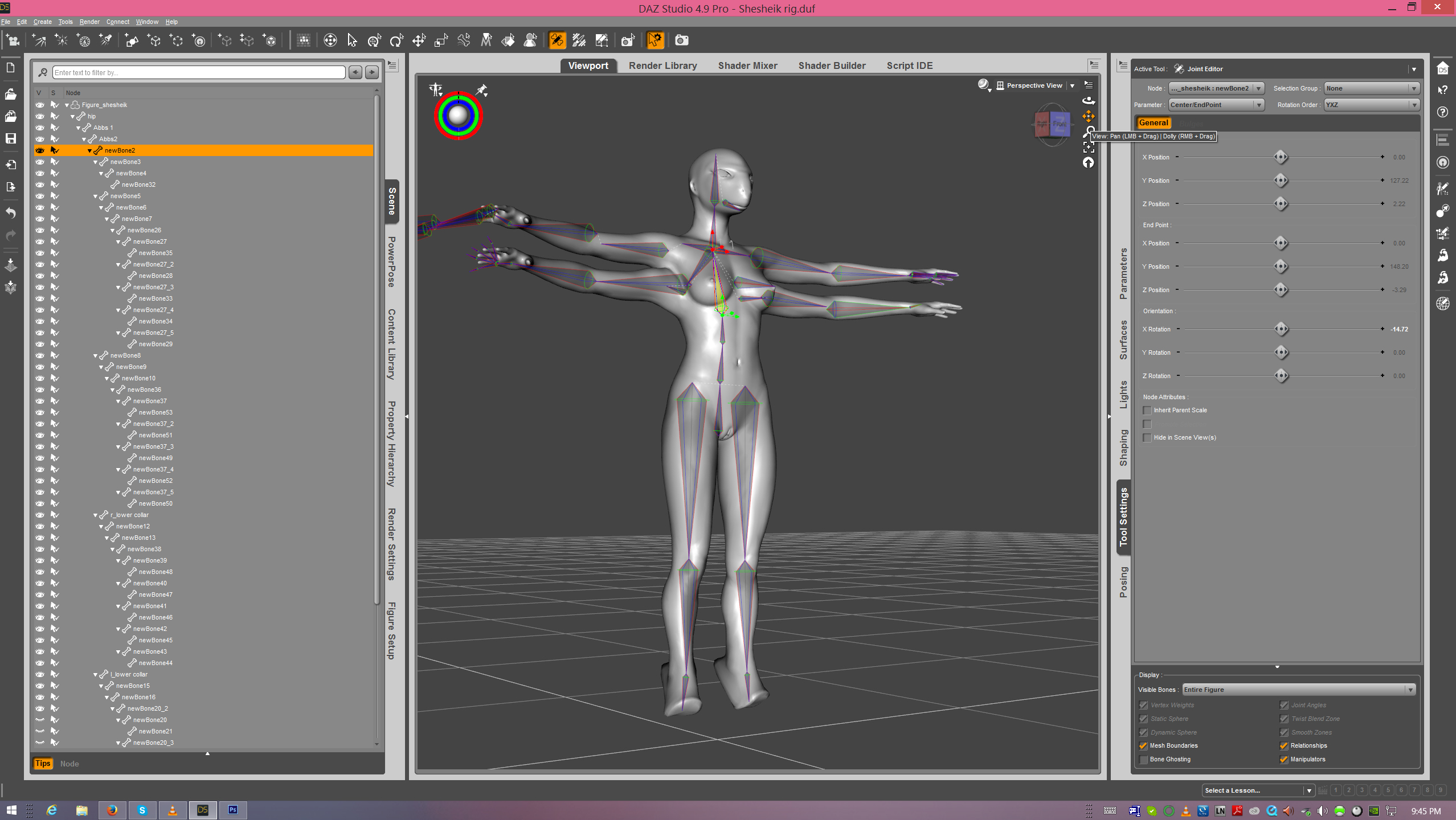The image size is (1456, 820).
Task: Uncheck the Mesh Boundaries checkbox
Action: coord(1143,746)
